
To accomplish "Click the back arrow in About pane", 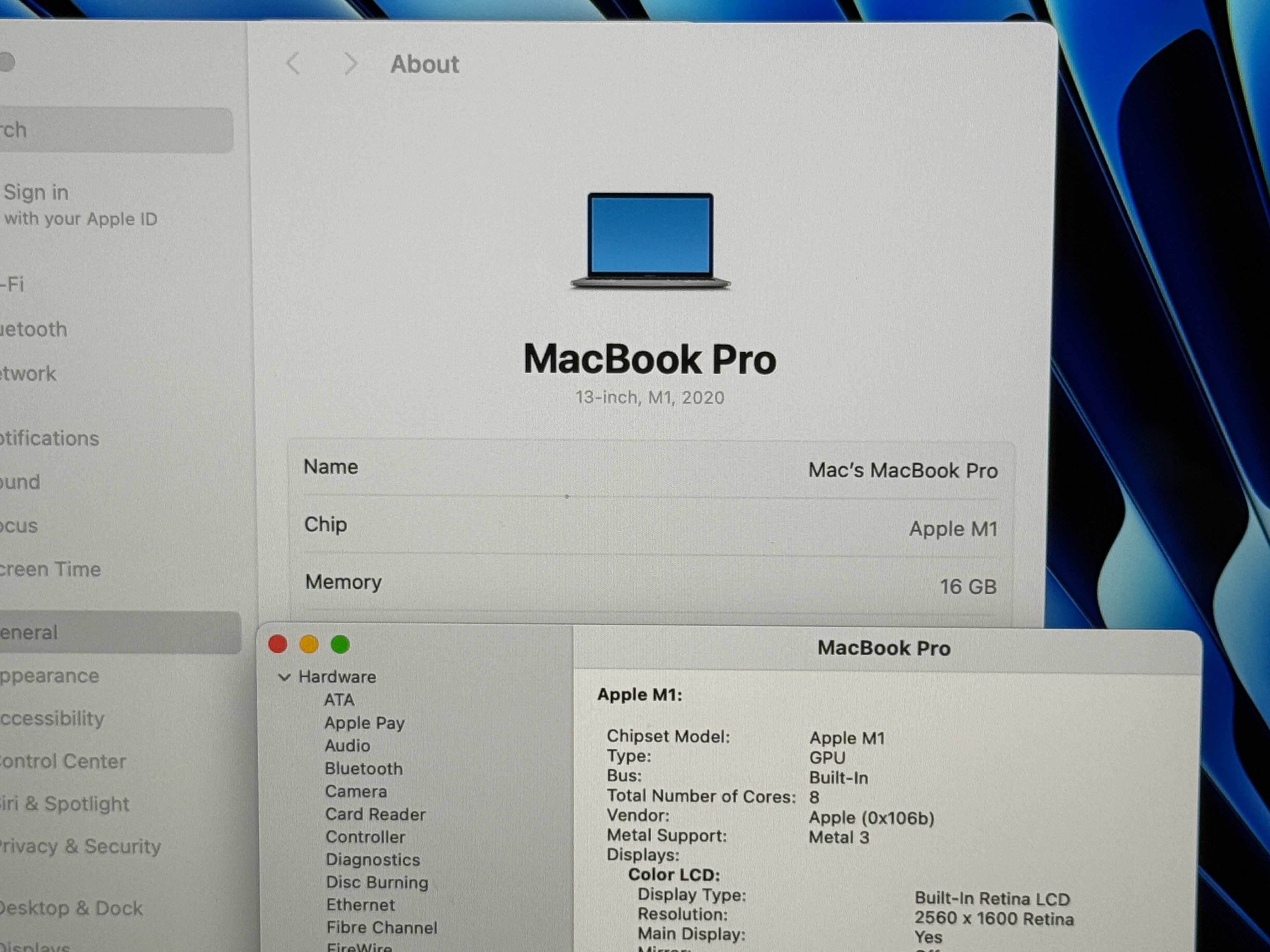I will (x=293, y=64).
